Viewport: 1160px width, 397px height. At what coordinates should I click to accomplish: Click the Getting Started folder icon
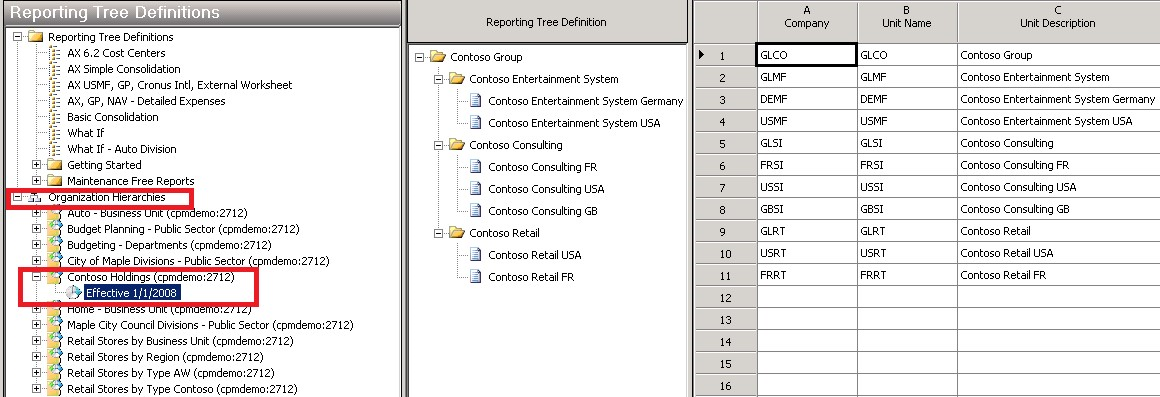(x=55, y=165)
